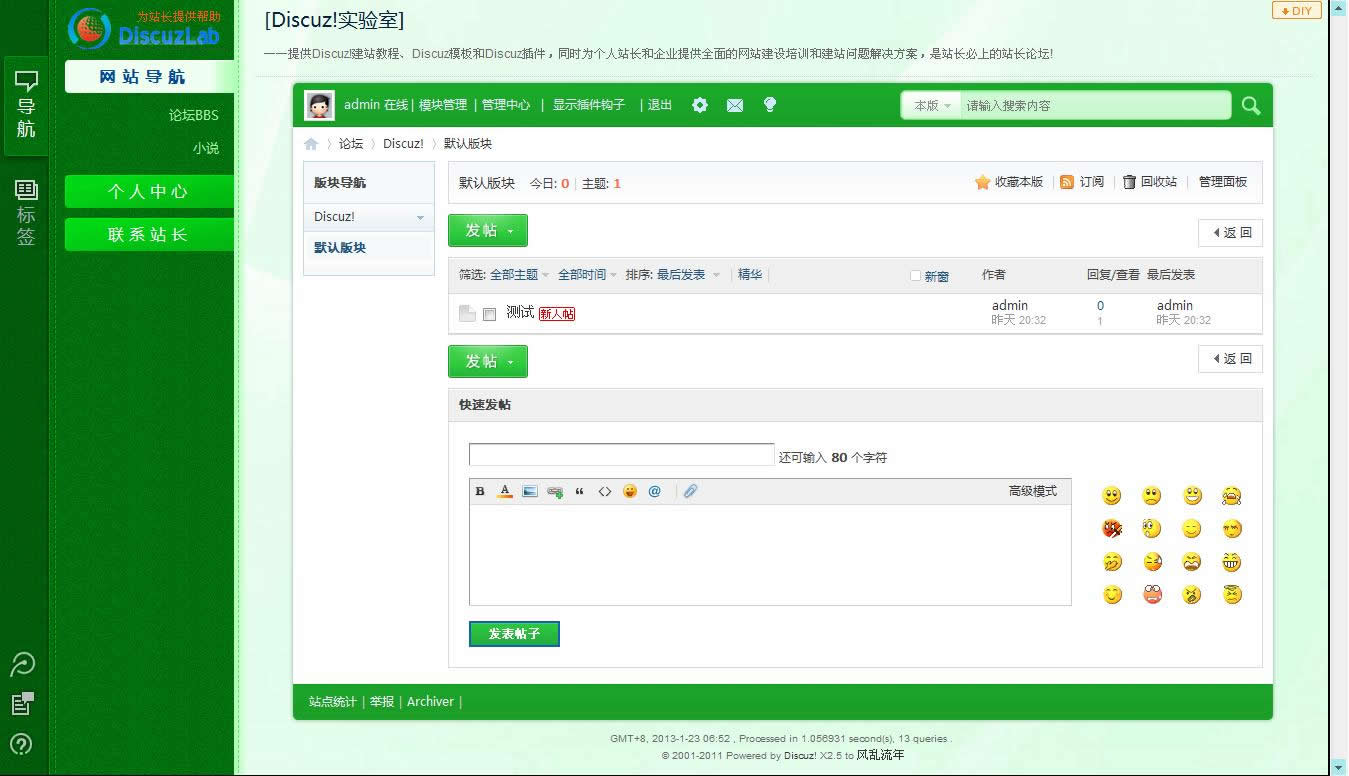
Task: Open 个人中心 in sidebar
Action: [x=149, y=192]
